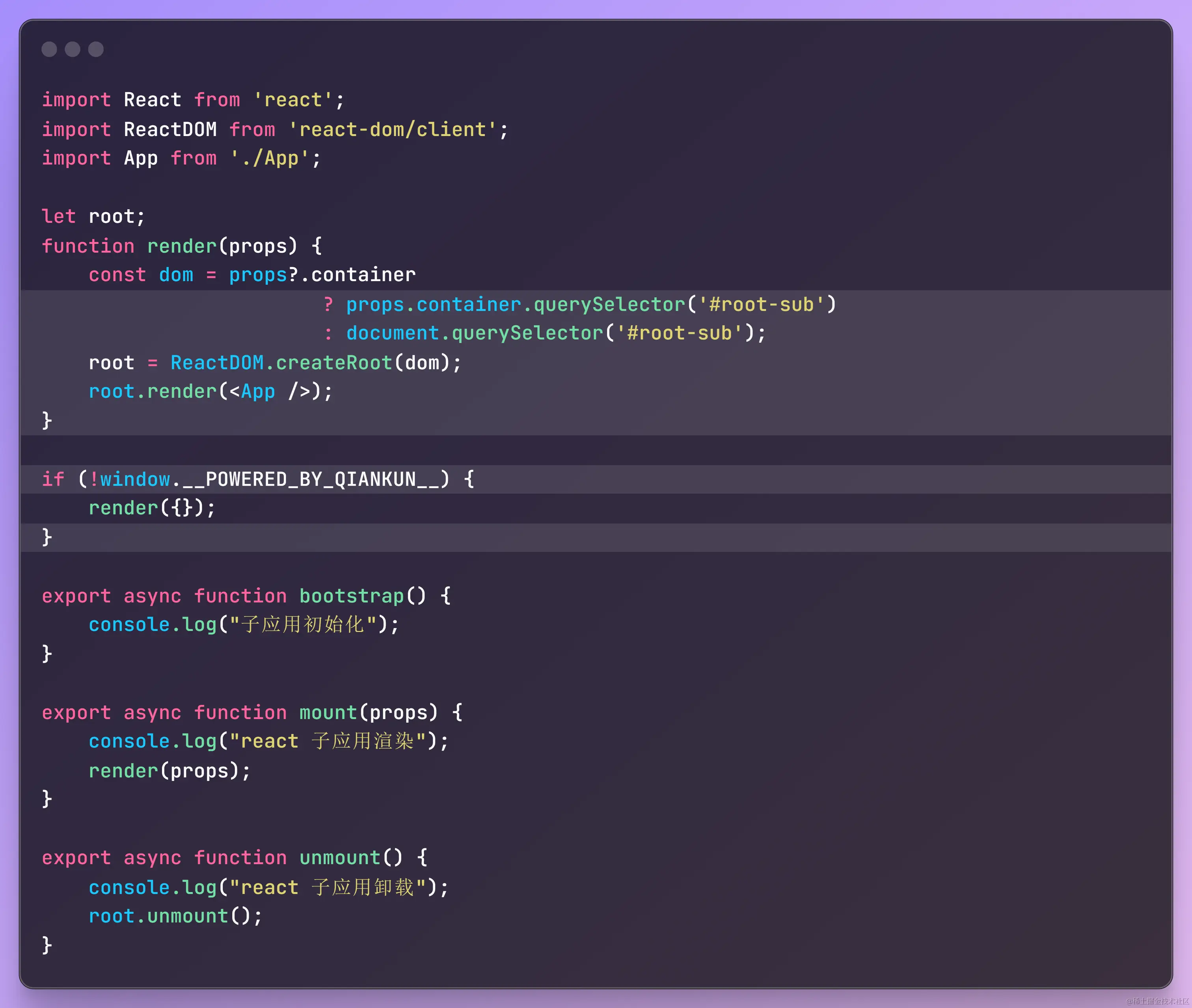Click the third gray window dot
Screen dimensions: 1192x1008
pyautogui.click(x=96, y=49)
